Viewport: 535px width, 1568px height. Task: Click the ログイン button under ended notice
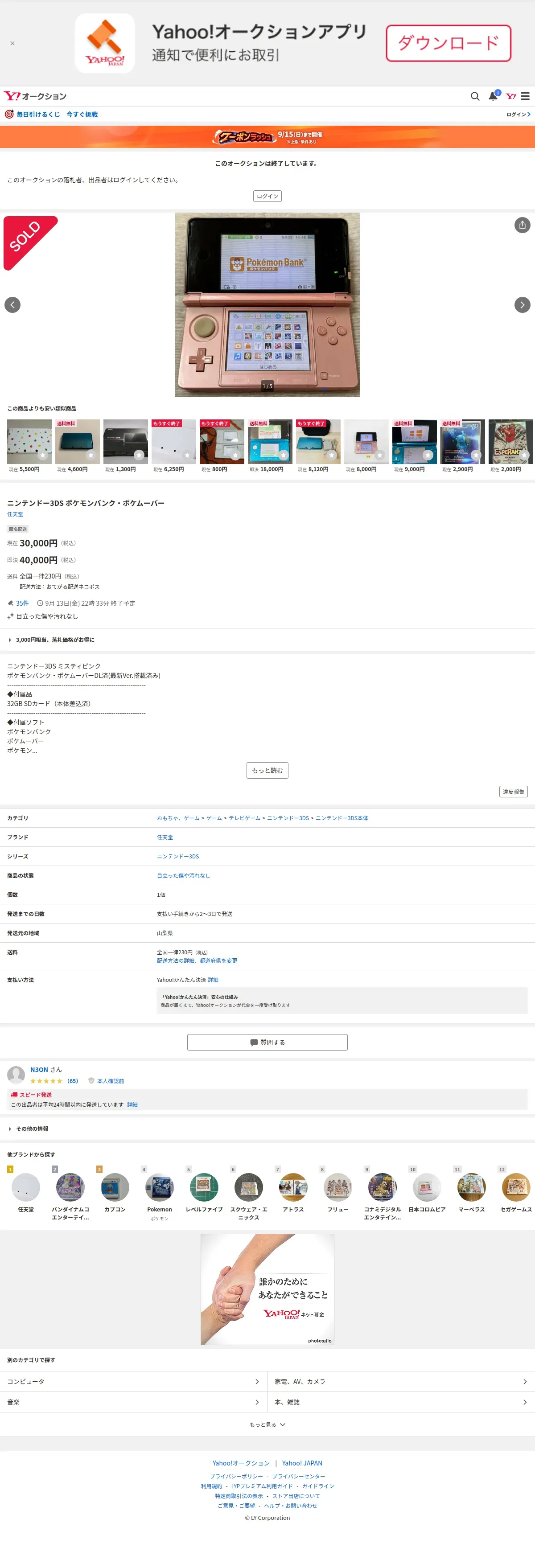[x=267, y=196]
